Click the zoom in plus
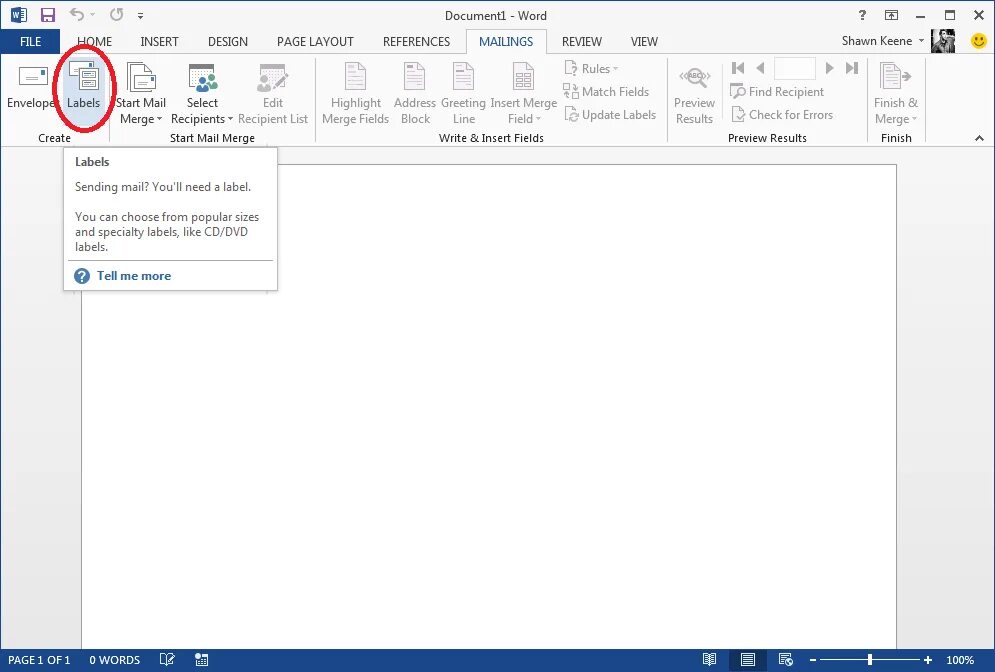Viewport: 995px width, 672px height. 928,661
